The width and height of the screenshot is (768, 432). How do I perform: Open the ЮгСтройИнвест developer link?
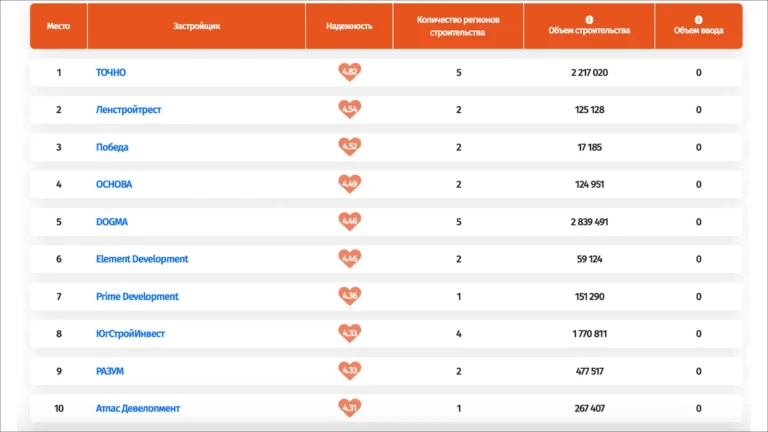[x=132, y=334]
